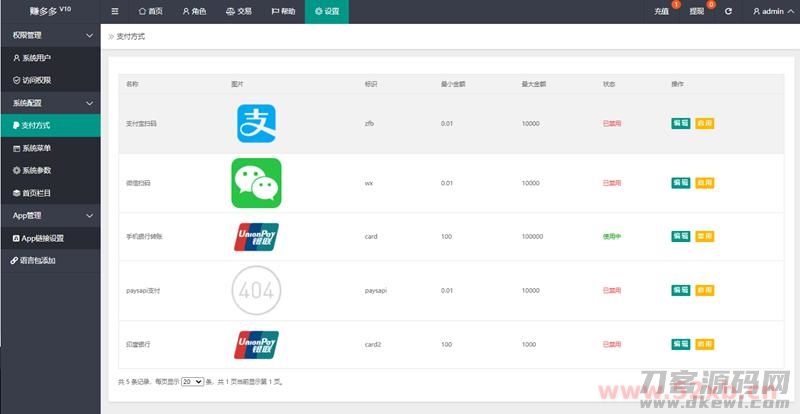The height and width of the screenshot is (414, 800).
Task: Collapse the App管理 sidebar section
Action: [x=51, y=215]
